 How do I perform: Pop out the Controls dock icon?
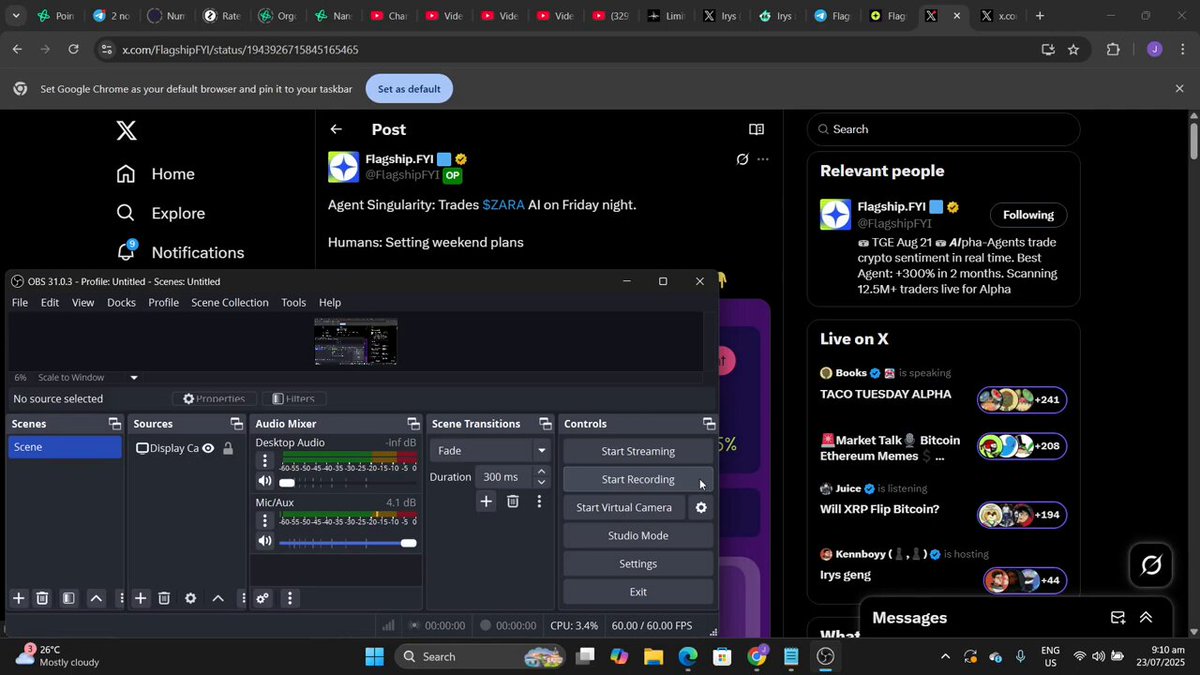coord(709,424)
